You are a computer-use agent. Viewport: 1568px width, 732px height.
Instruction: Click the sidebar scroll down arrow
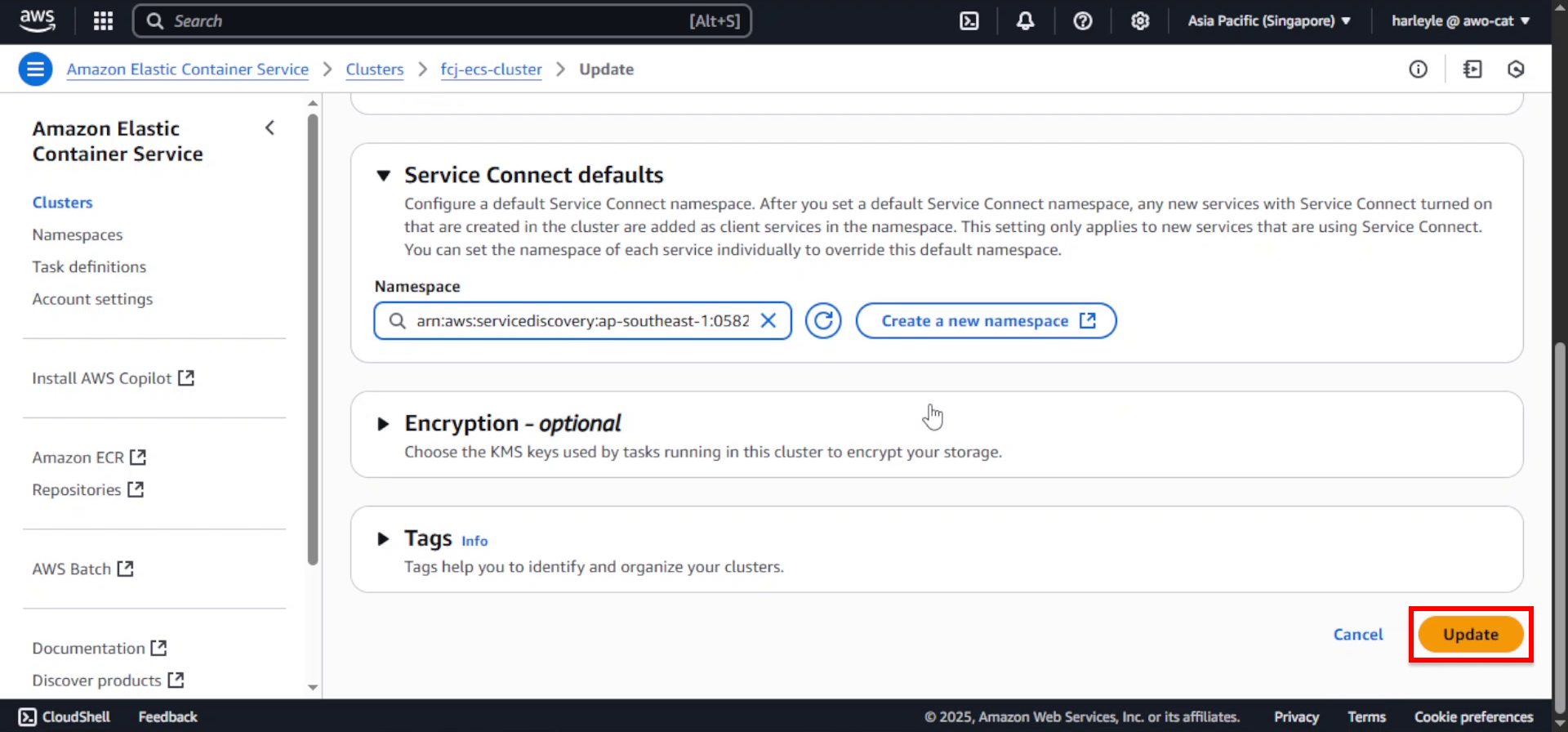(x=313, y=688)
